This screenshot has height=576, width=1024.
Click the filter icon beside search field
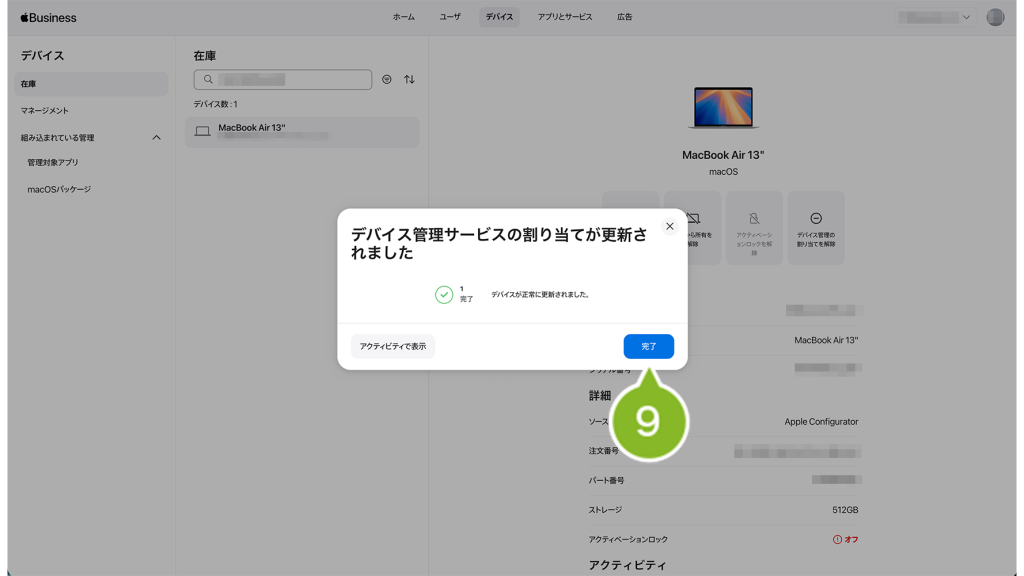(387, 79)
